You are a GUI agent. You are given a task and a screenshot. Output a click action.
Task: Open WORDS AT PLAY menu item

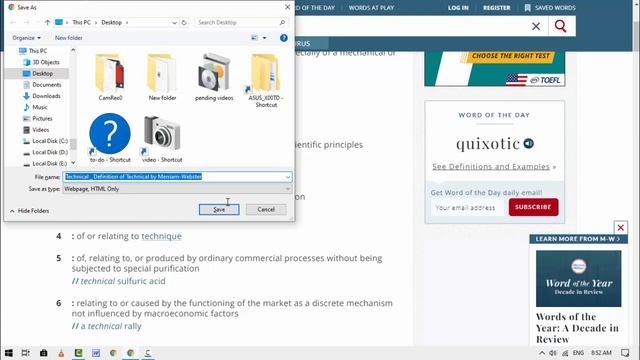point(371,8)
